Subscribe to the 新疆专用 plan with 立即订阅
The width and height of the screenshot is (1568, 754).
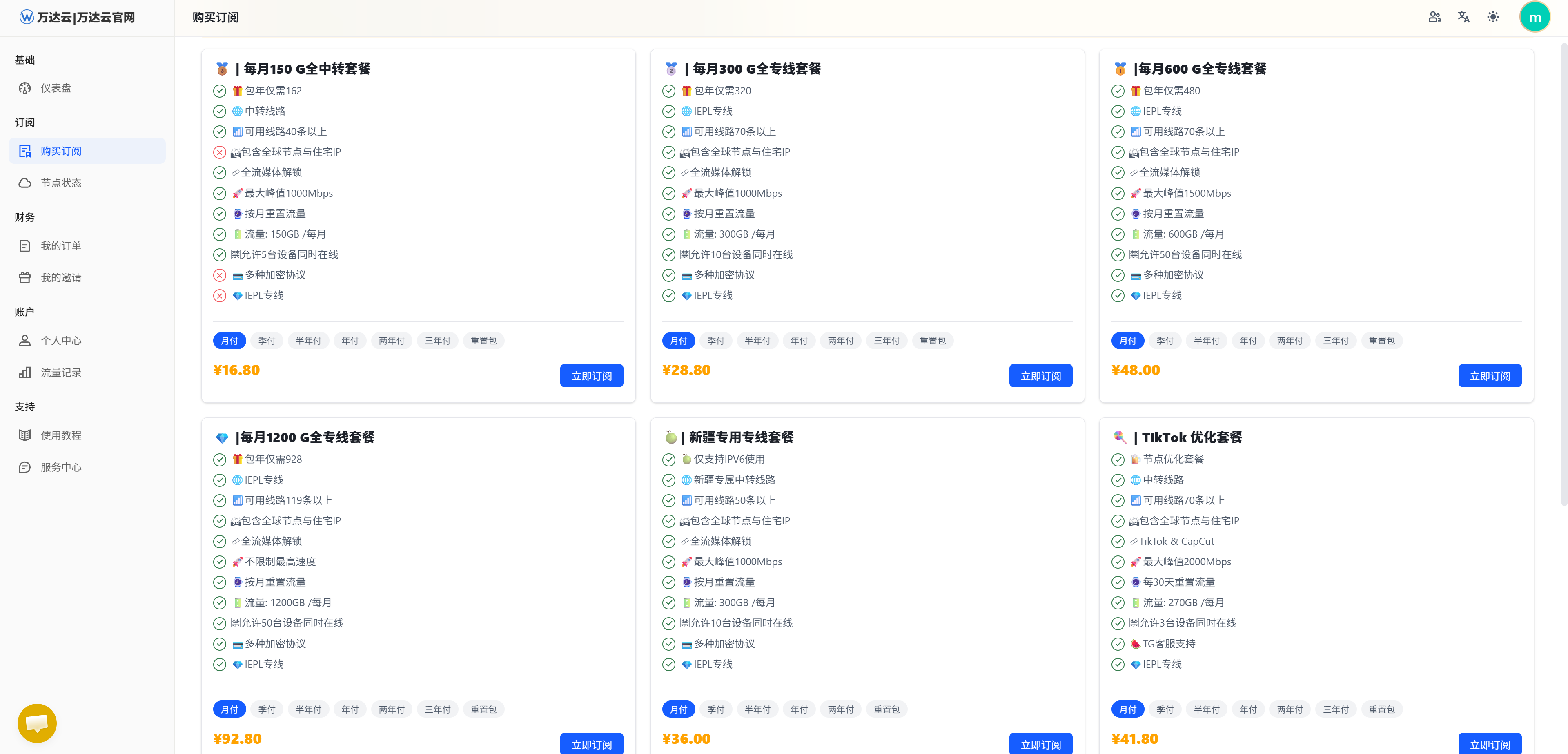click(x=1041, y=744)
